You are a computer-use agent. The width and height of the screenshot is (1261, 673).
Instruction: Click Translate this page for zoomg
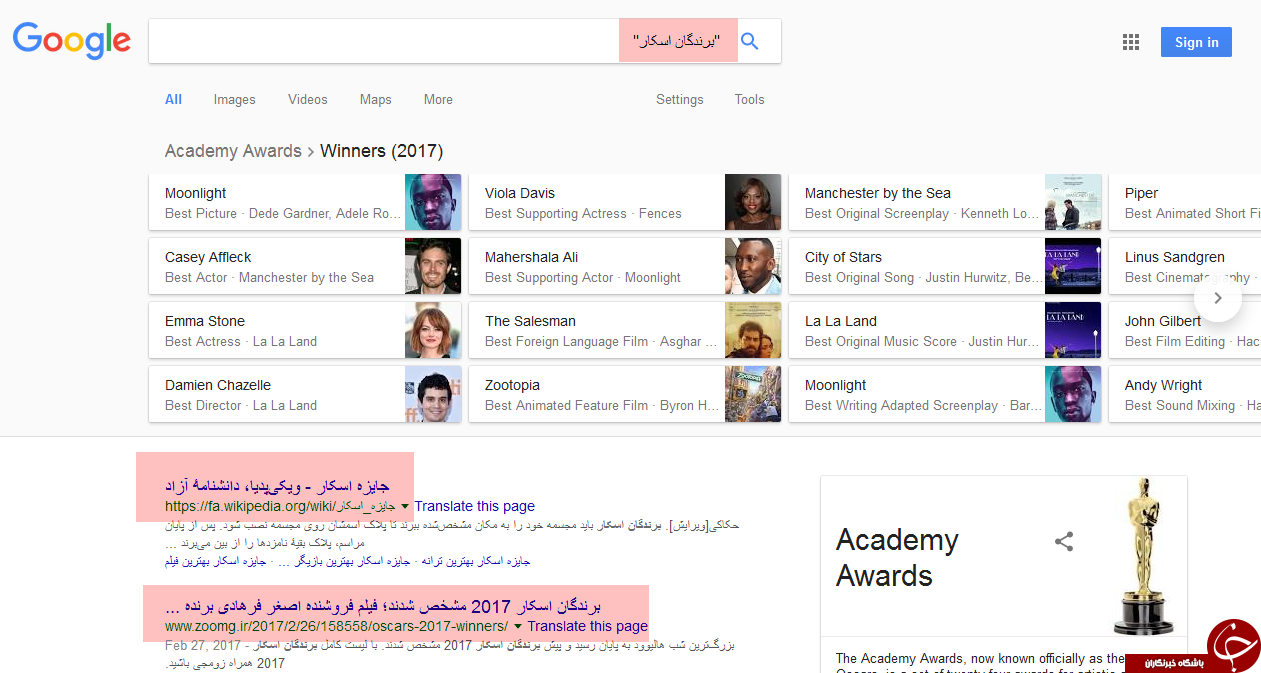[588, 626]
